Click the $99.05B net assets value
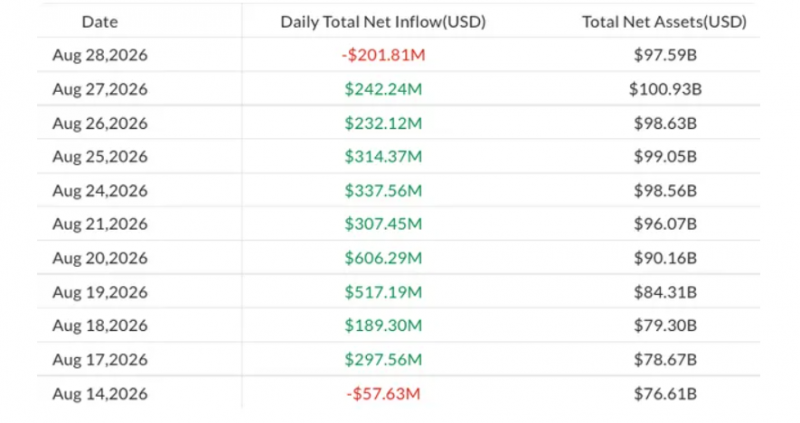Screen dimensions: 800x423 tap(665, 157)
